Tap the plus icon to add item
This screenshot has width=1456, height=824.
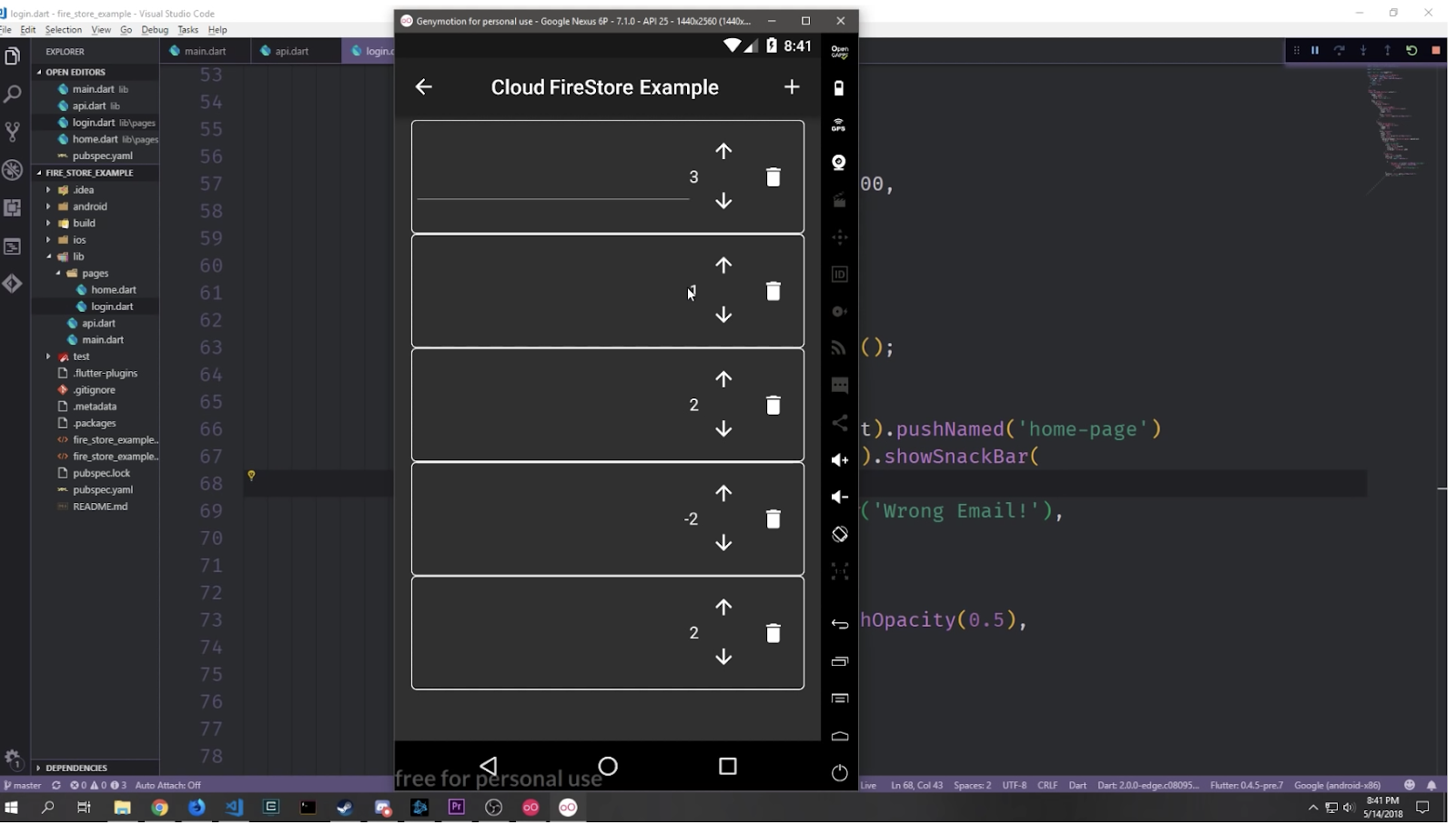click(x=792, y=86)
